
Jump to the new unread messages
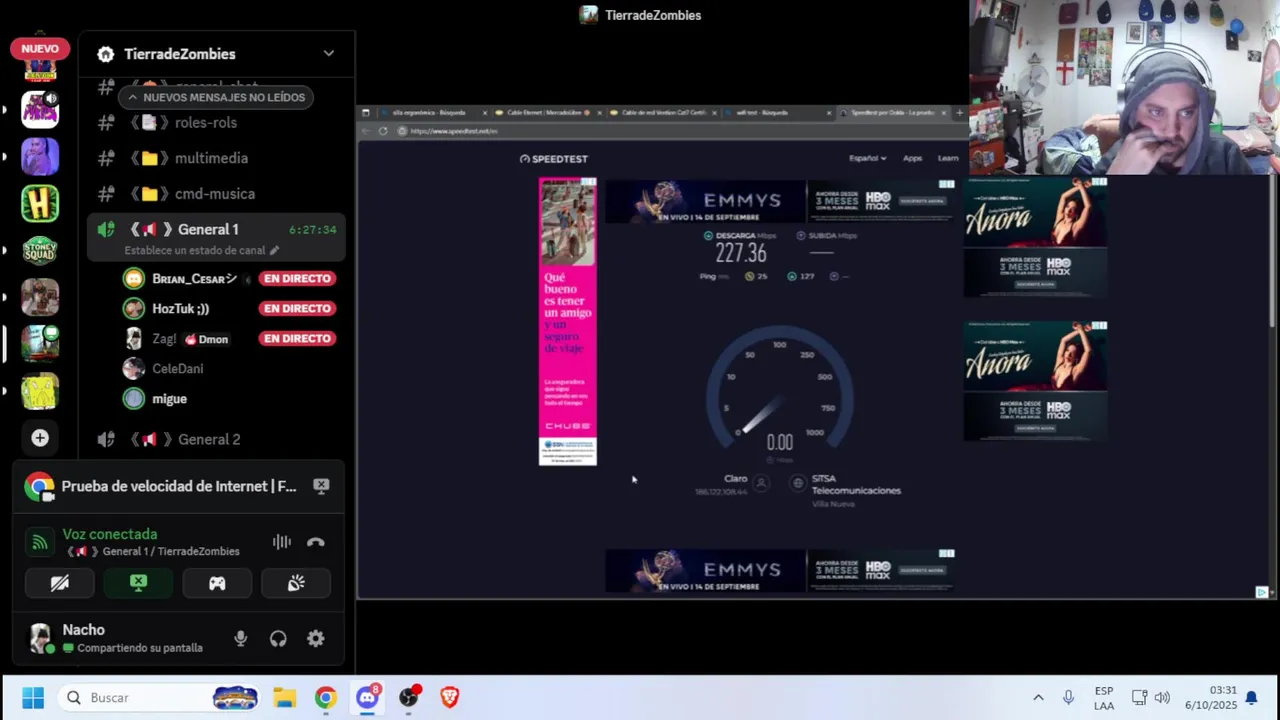(x=216, y=97)
